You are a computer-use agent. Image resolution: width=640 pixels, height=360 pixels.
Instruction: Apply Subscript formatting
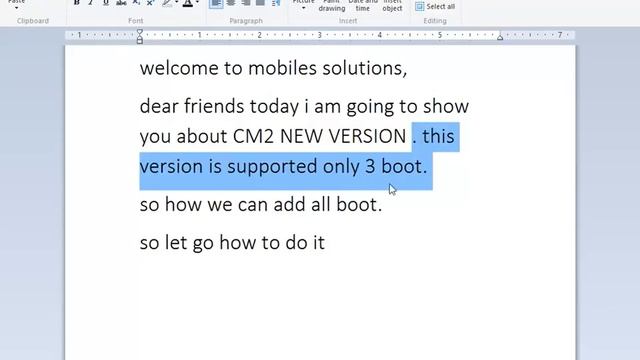[136, 3]
